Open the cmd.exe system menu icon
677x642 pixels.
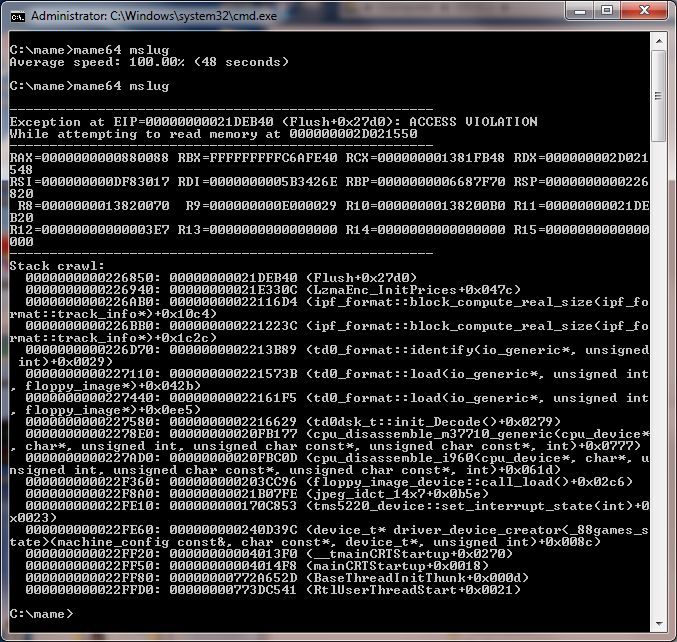point(17,15)
